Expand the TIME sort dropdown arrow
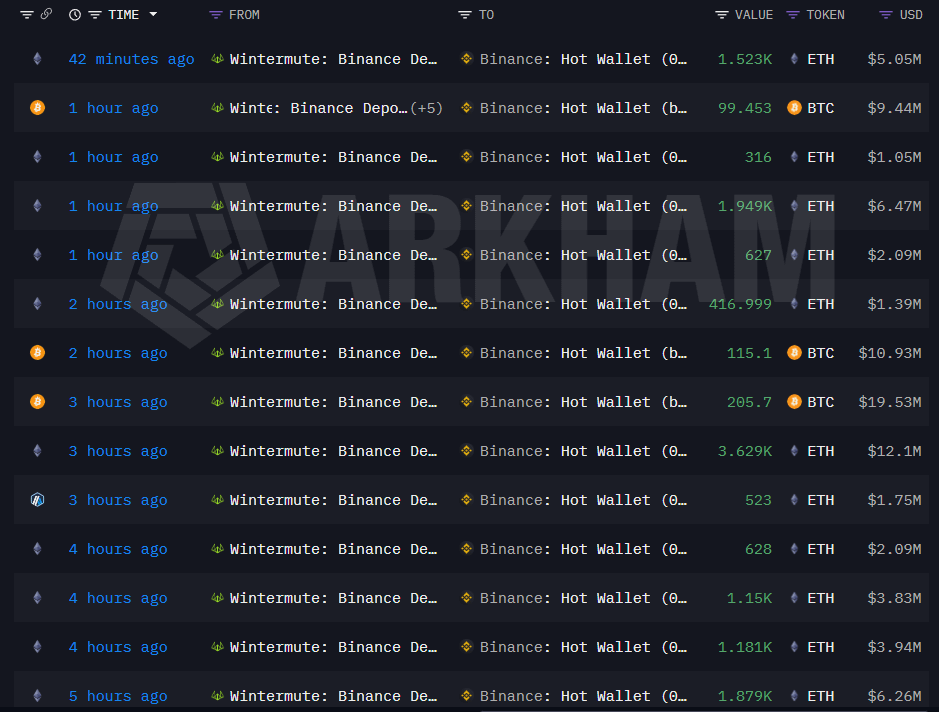This screenshot has width=939, height=712. (x=153, y=14)
